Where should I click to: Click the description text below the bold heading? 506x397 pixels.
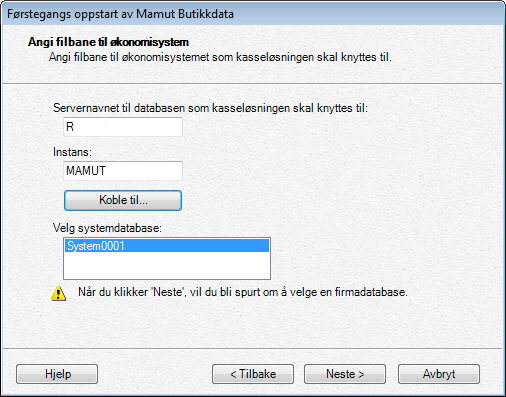[x=220, y=57]
